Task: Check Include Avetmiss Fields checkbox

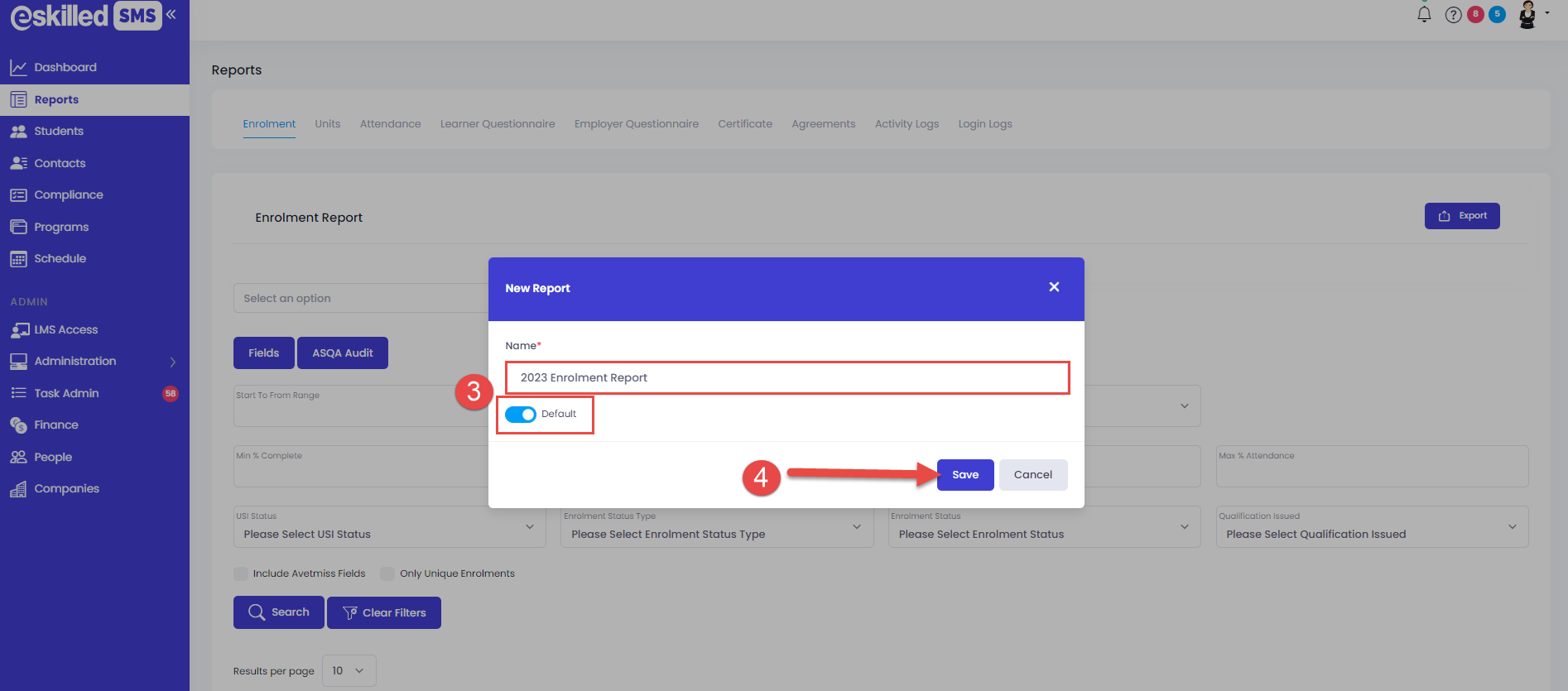Action: pos(241,573)
